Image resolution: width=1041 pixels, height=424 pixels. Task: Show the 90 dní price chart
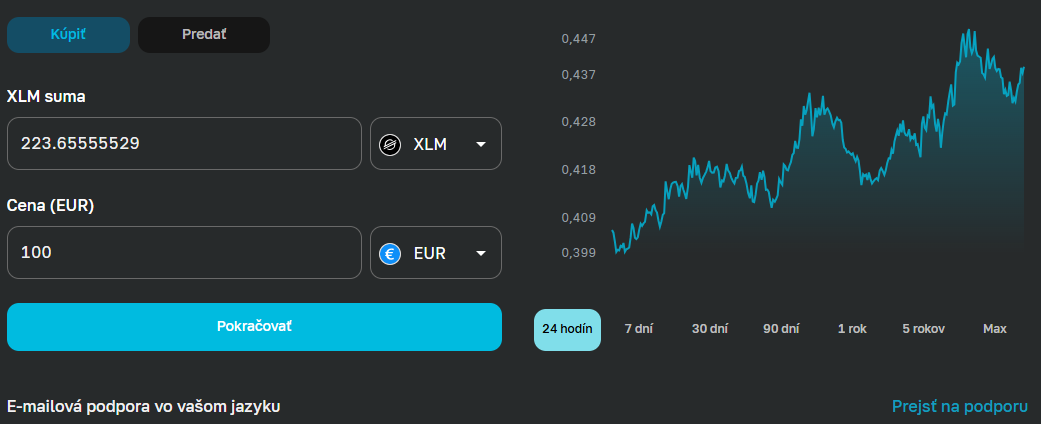pos(781,329)
